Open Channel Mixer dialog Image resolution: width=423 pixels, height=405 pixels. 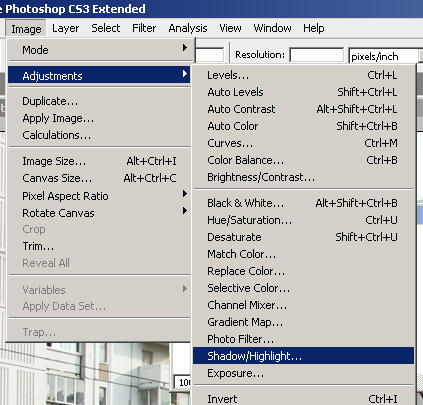tap(303, 305)
